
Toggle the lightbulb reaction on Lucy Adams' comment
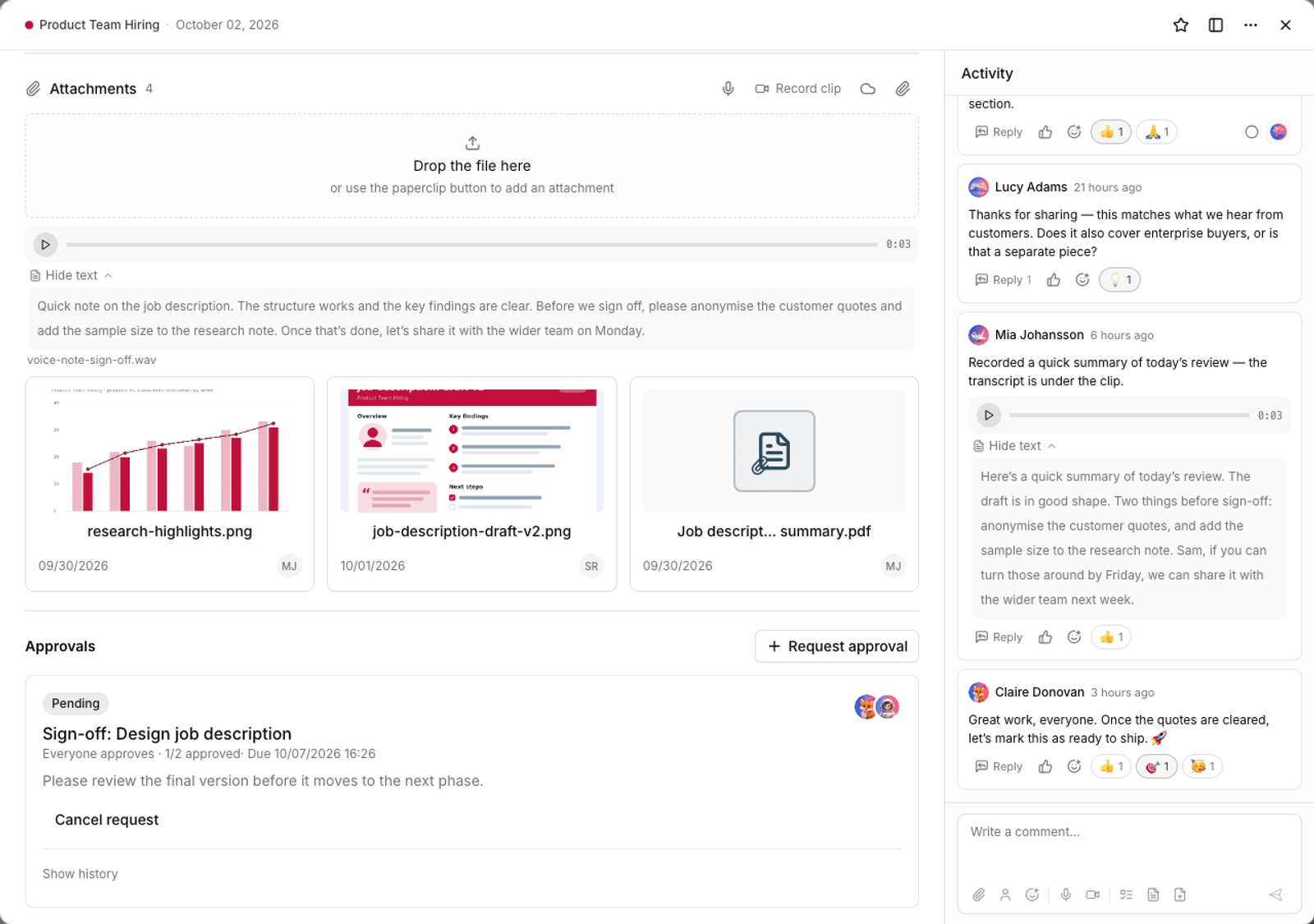1120,280
